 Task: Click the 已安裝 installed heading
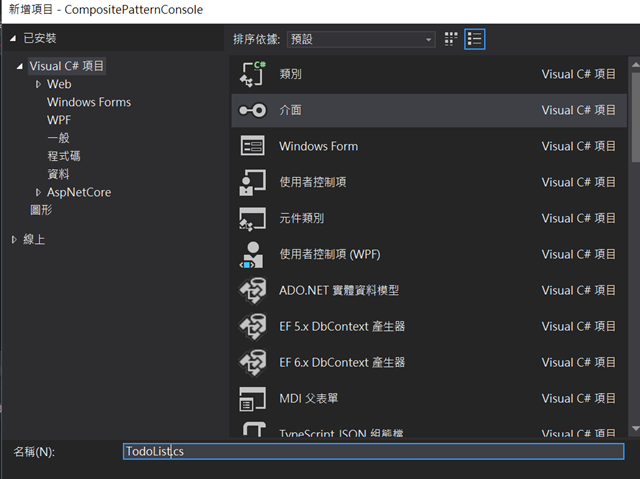point(40,38)
